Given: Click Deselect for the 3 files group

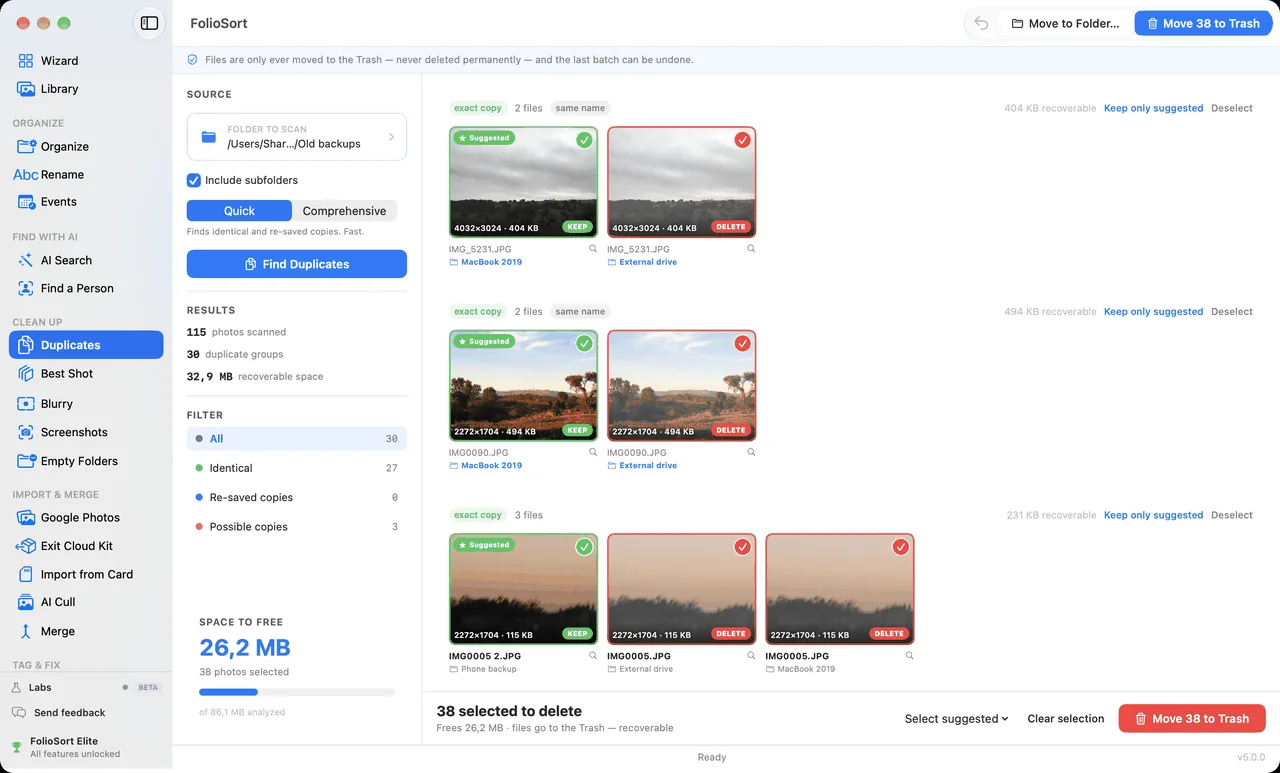Looking at the screenshot, I should click(1232, 515).
